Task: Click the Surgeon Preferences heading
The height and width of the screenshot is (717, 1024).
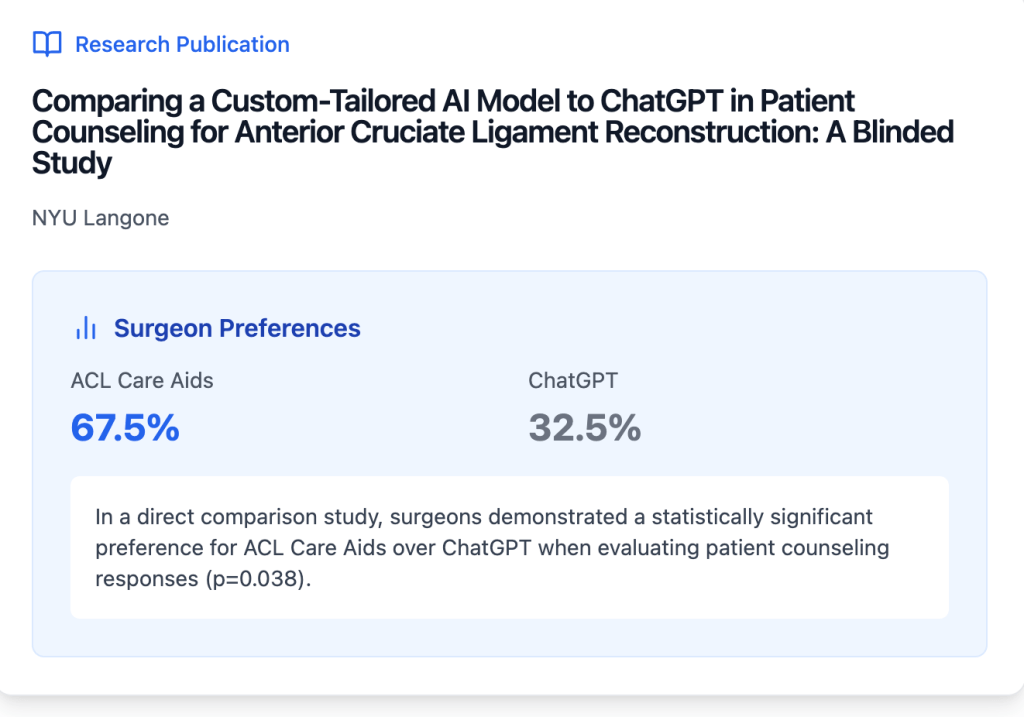Action: pyautogui.click(x=237, y=328)
